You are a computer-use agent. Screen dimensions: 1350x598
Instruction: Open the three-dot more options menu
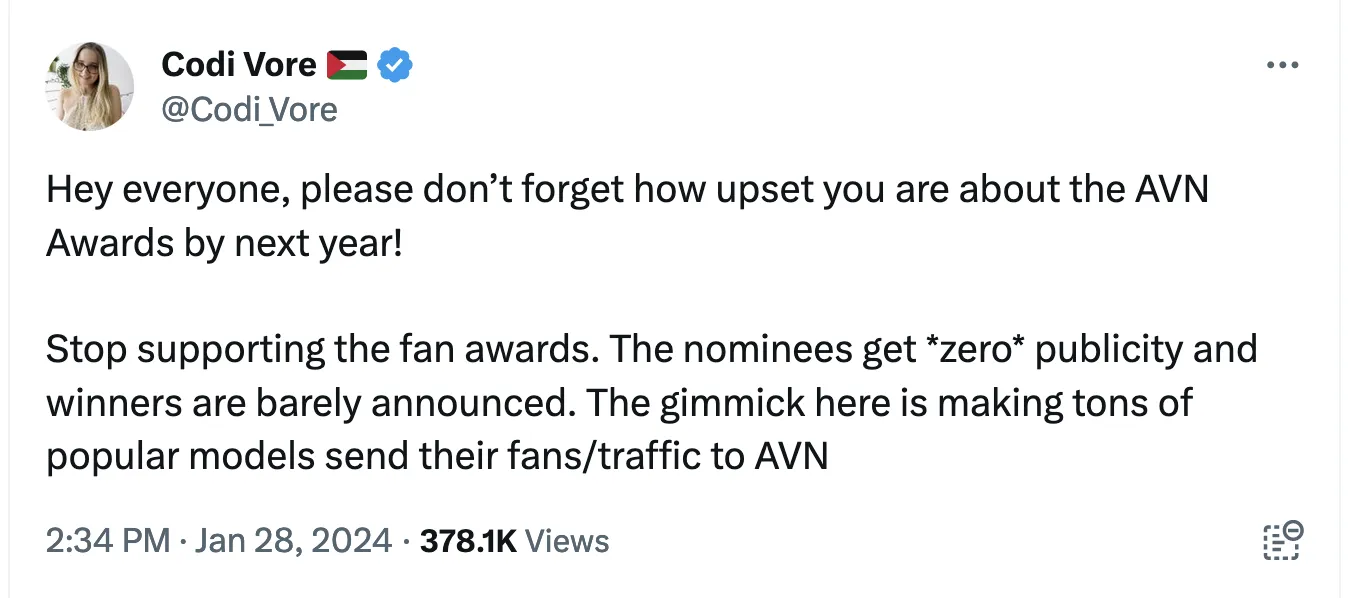pos(1281,66)
